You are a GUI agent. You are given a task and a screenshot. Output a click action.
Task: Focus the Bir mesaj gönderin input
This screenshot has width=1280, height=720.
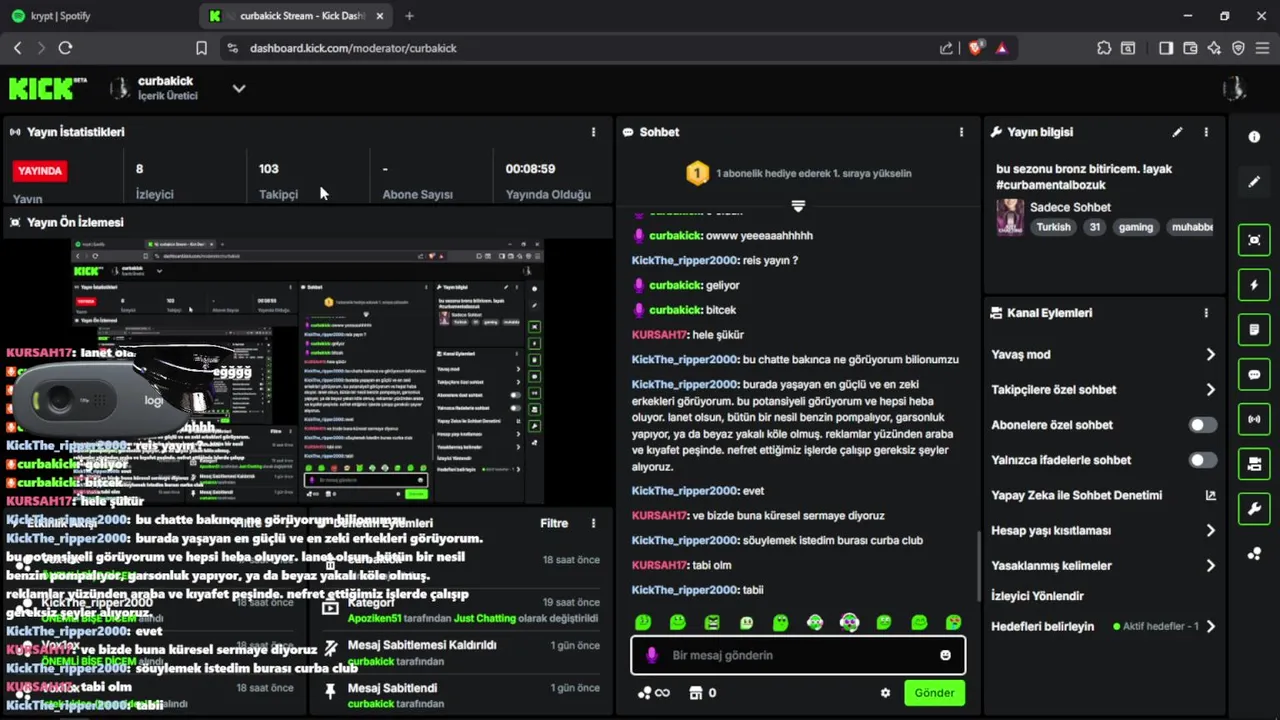(797, 655)
